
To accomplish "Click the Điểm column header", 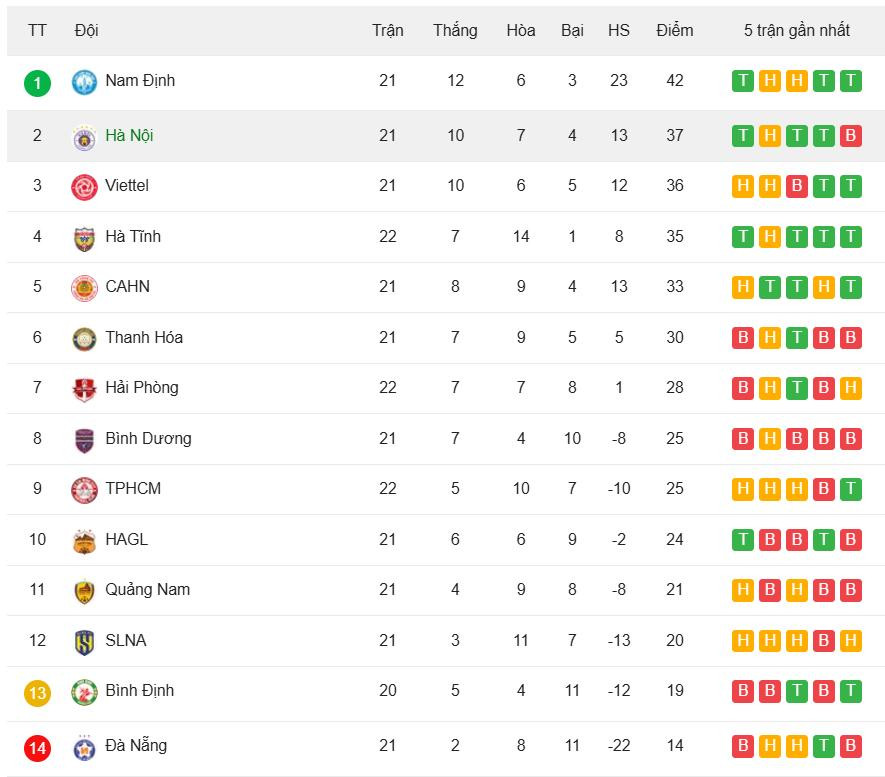I will point(675,30).
